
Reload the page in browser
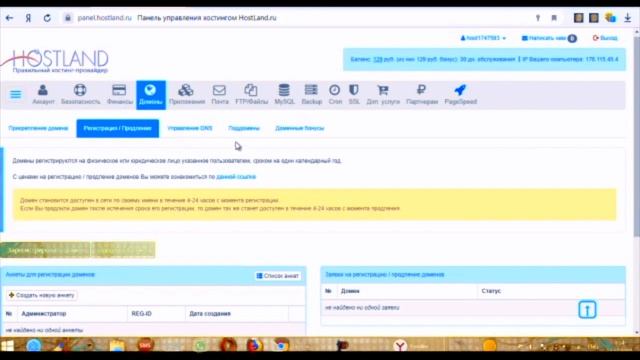[x=47, y=18]
